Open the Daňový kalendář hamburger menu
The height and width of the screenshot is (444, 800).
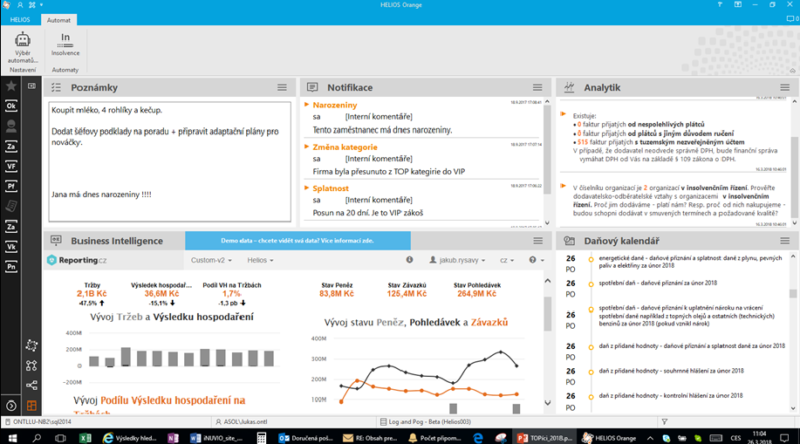coord(785,240)
